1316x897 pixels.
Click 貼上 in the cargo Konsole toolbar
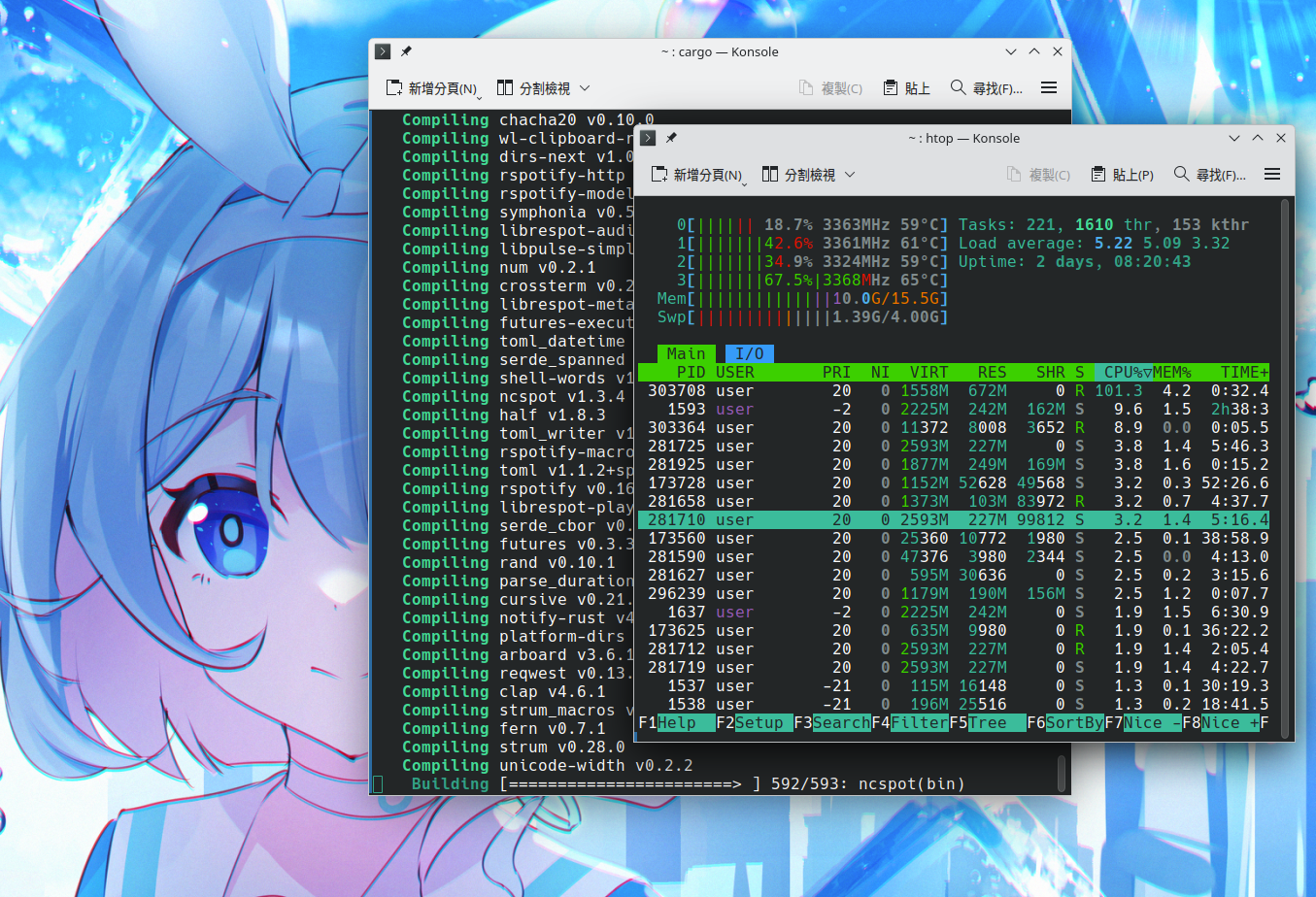(907, 88)
